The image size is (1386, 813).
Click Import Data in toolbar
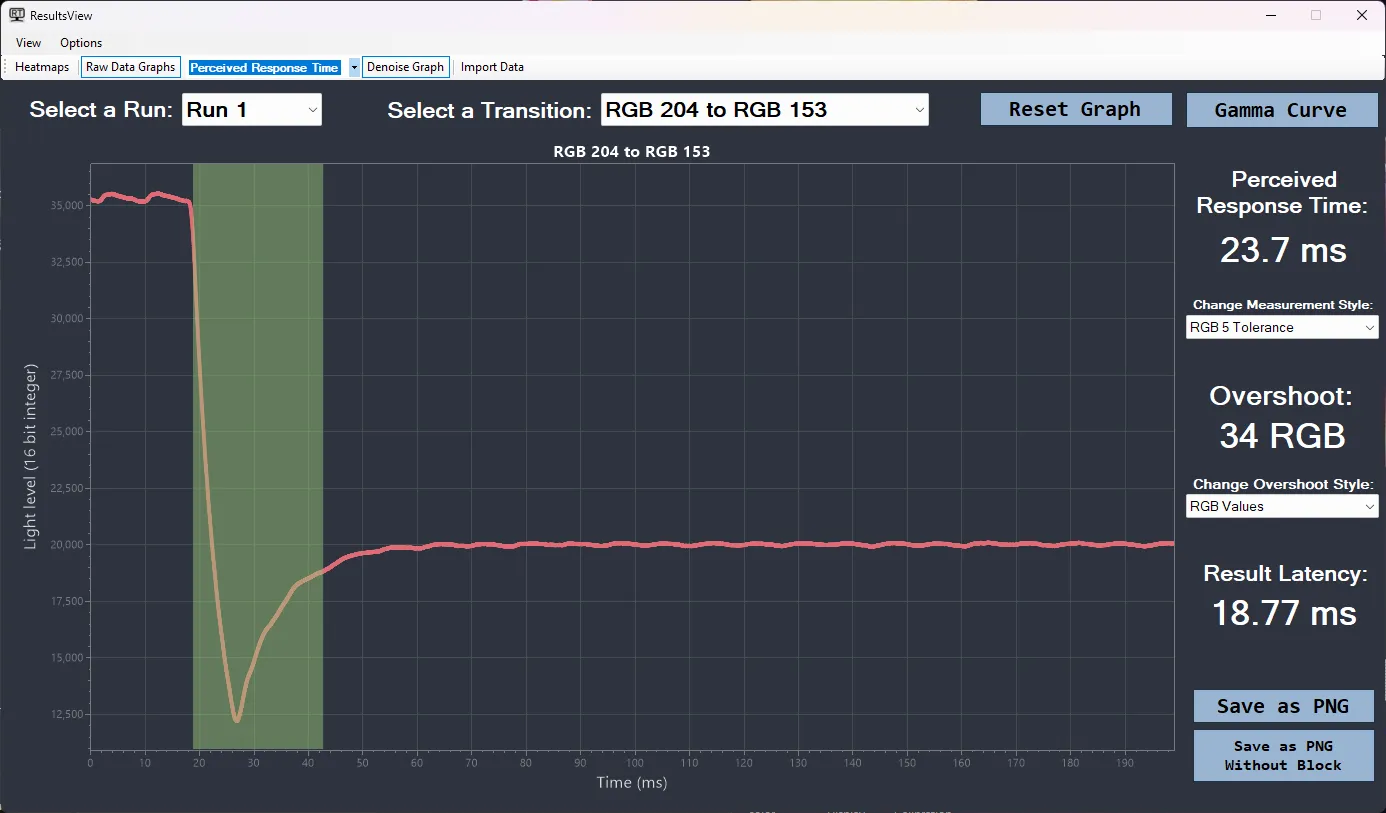click(492, 67)
